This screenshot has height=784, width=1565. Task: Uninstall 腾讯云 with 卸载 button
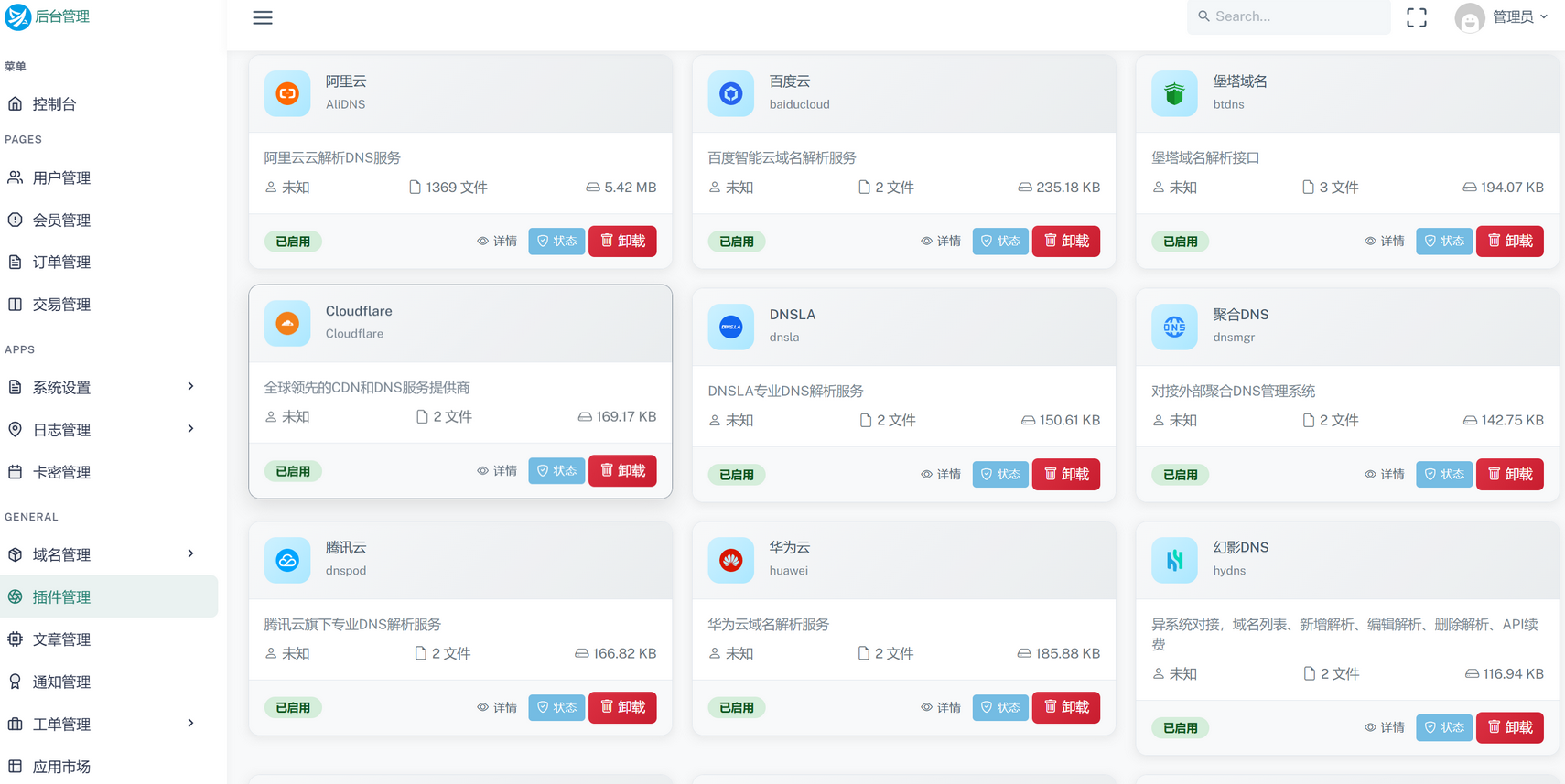click(x=622, y=707)
